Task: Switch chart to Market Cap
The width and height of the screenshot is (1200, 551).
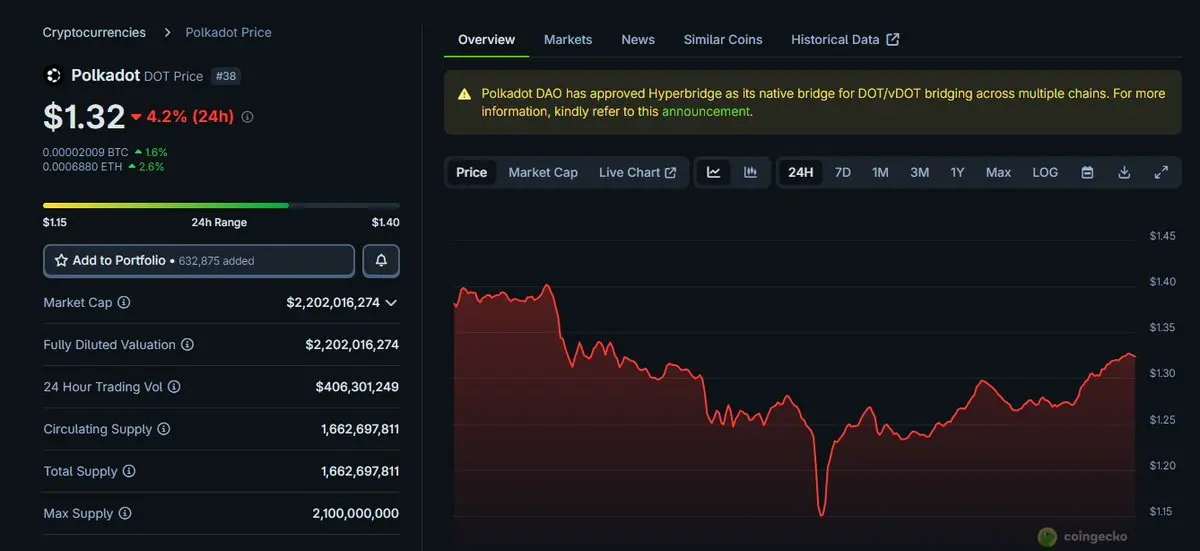Action: tap(543, 172)
